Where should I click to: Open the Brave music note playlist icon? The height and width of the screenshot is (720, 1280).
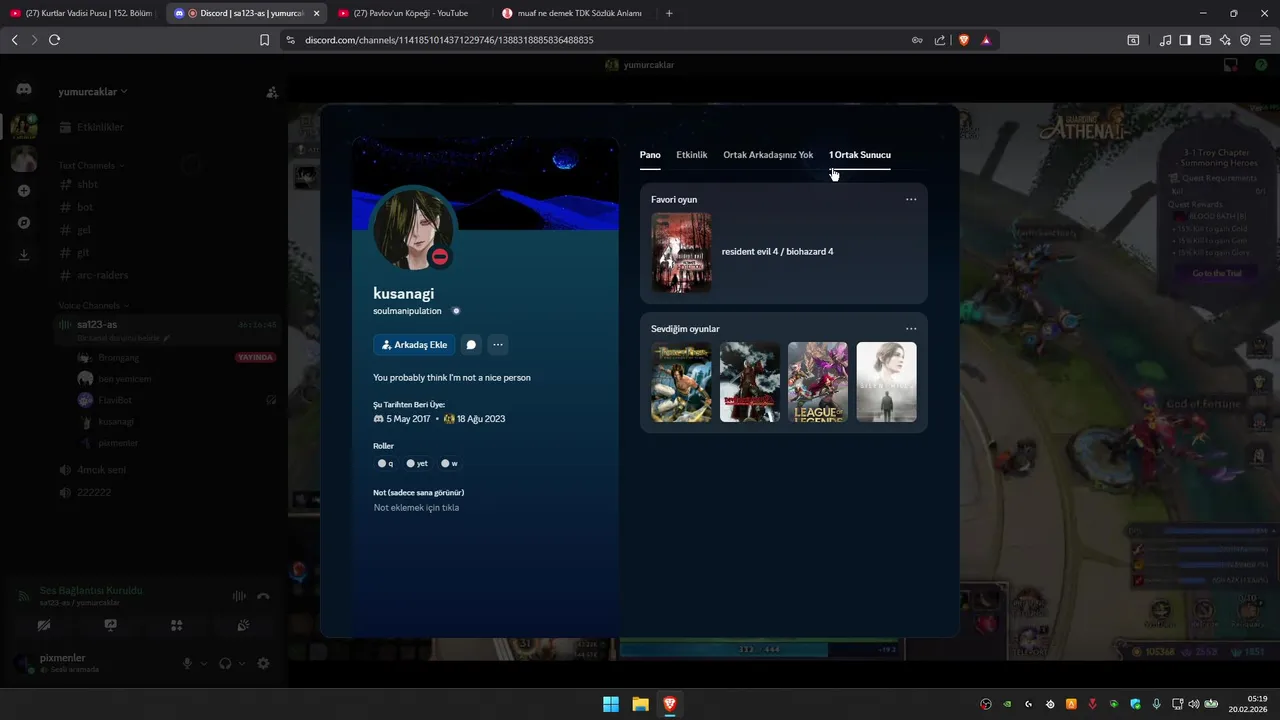[1165, 40]
